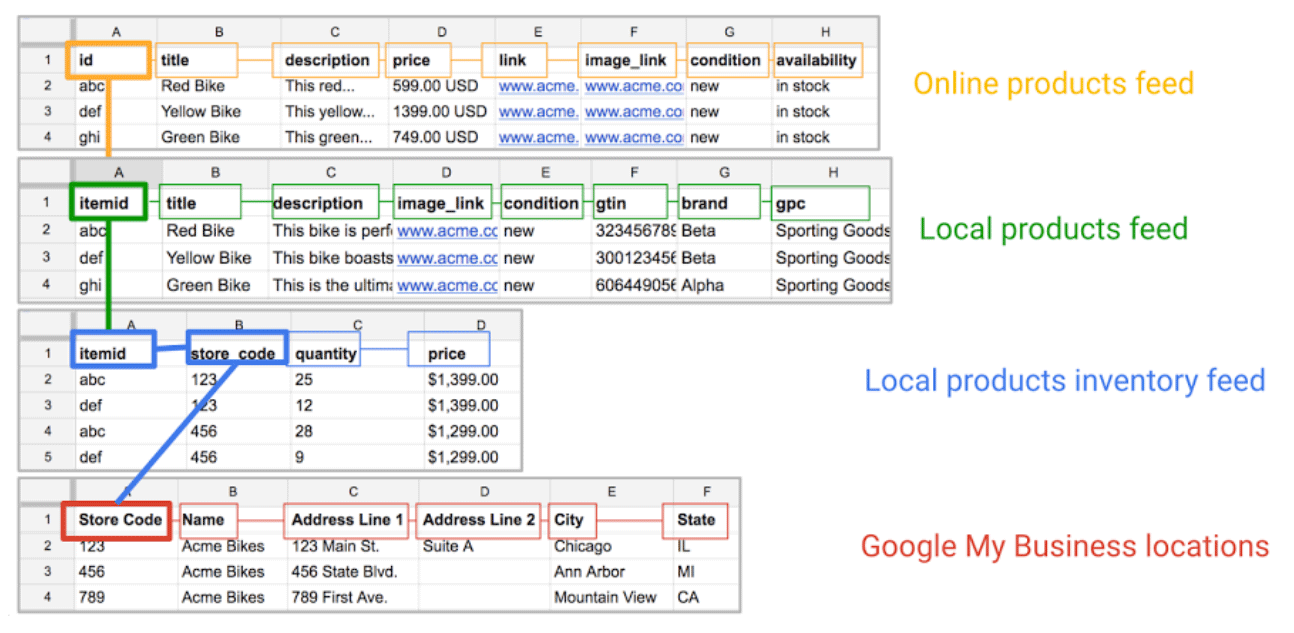
Task: Click the 'State' header cell
Action: pos(696,520)
